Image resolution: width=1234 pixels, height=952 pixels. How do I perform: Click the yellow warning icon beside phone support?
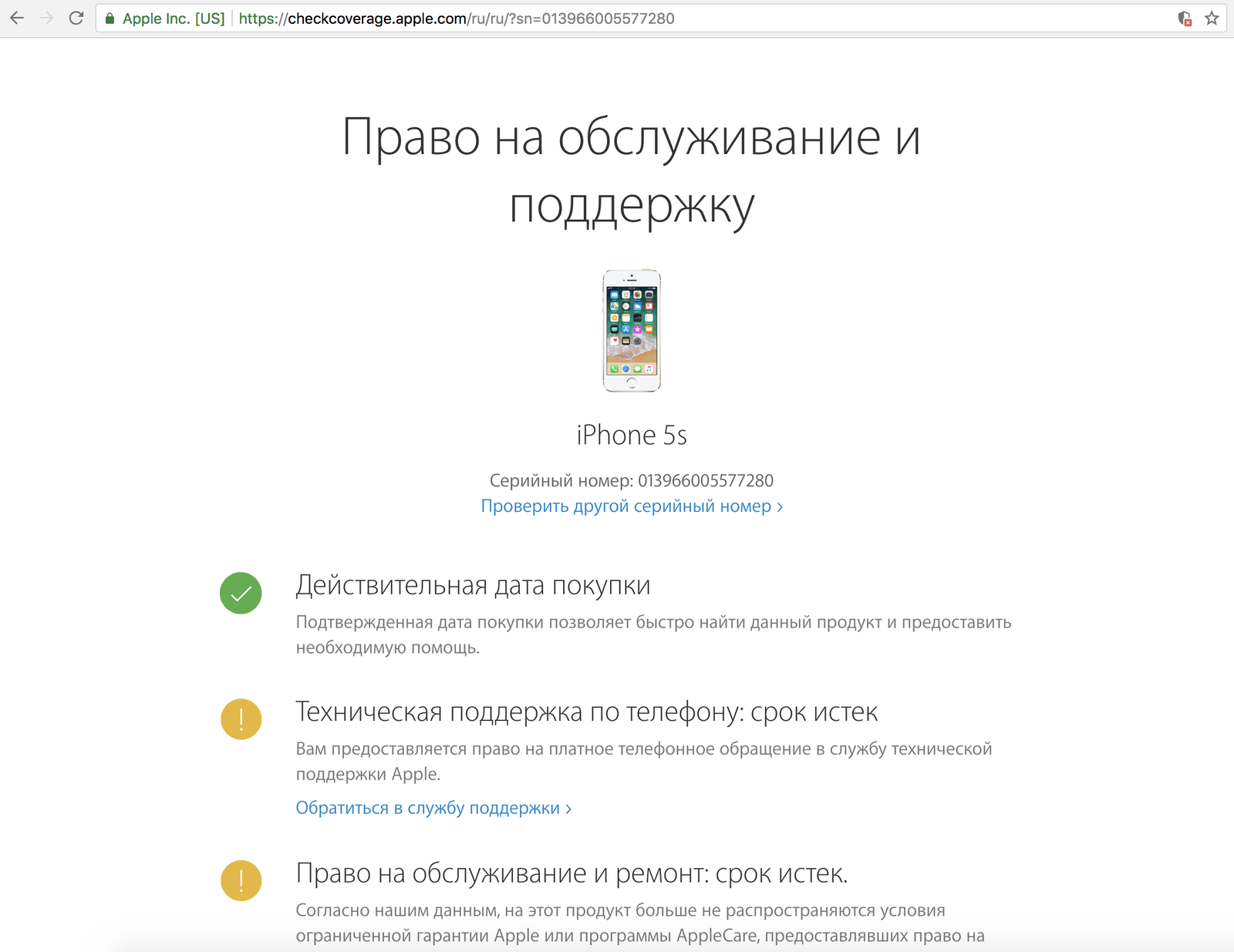[x=241, y=719]
